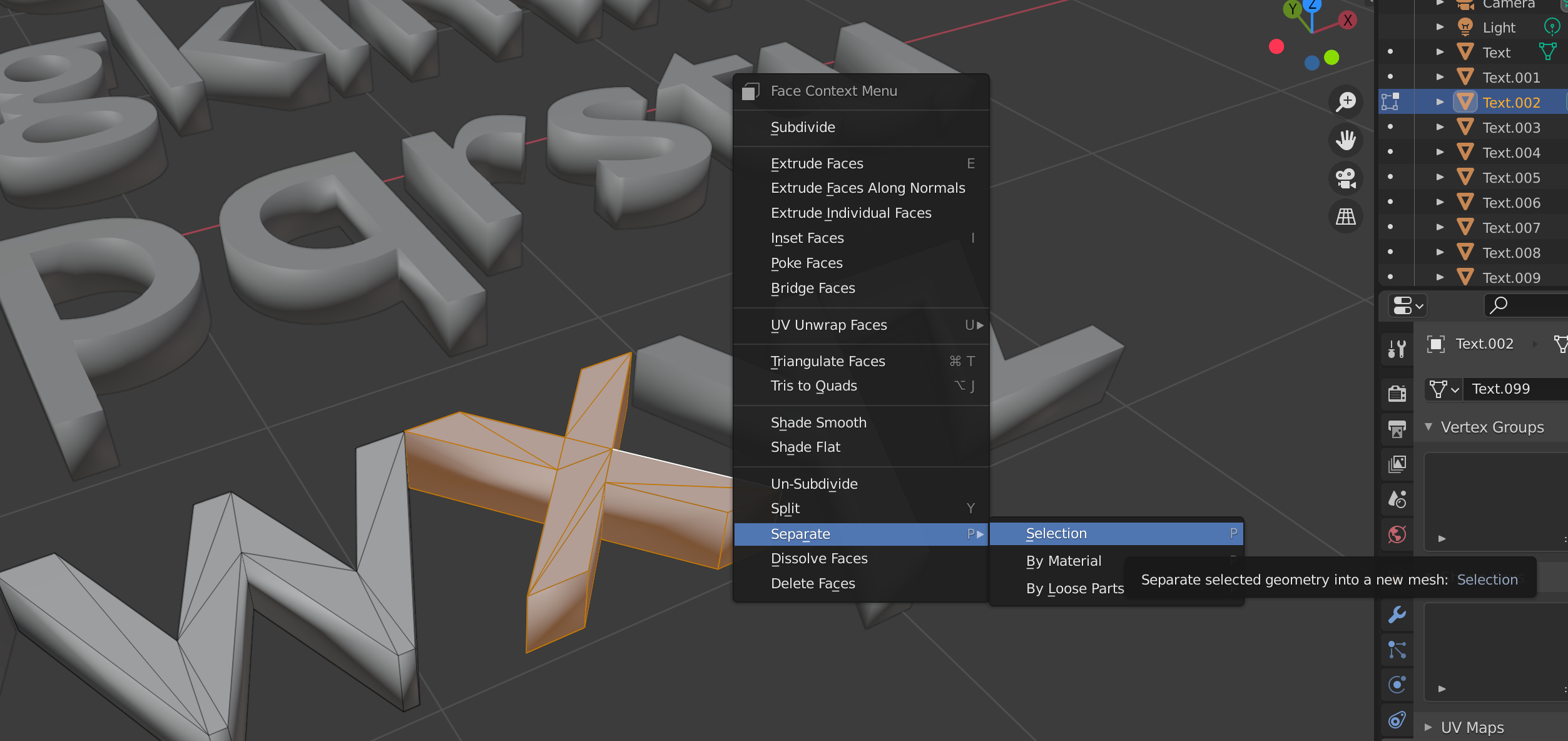
Task: Toggle perspective/orthographic grid icon
Action: [1345, 217]
